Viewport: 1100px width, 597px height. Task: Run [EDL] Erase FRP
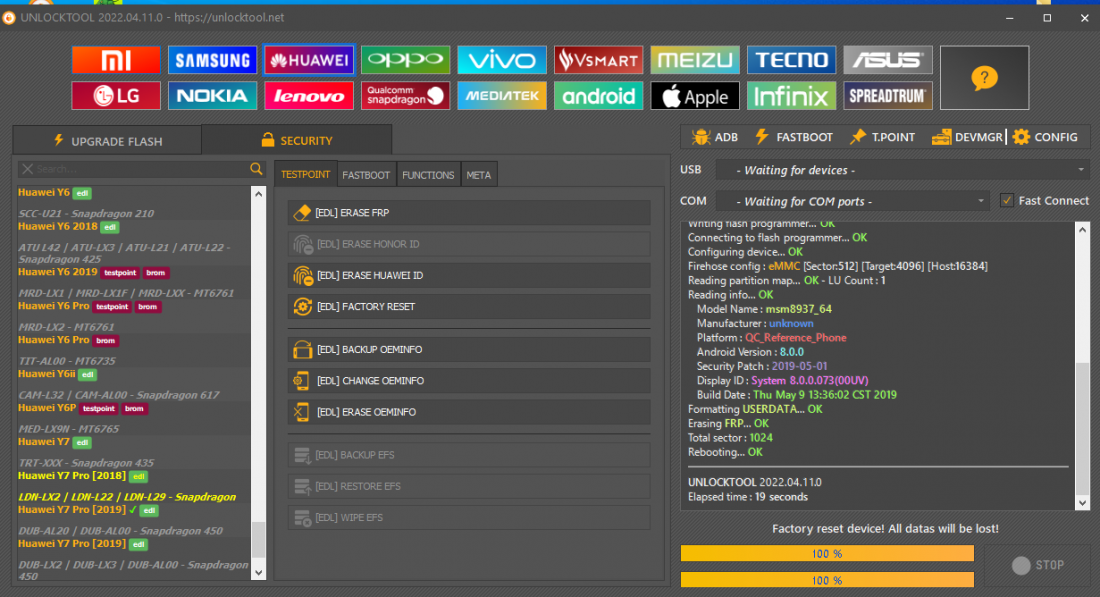(x=469, y=213)
